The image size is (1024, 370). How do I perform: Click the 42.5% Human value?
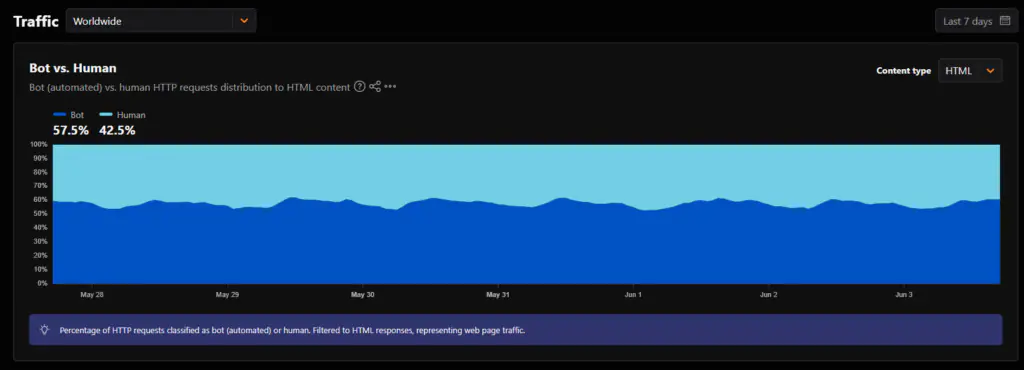[117, 131]
